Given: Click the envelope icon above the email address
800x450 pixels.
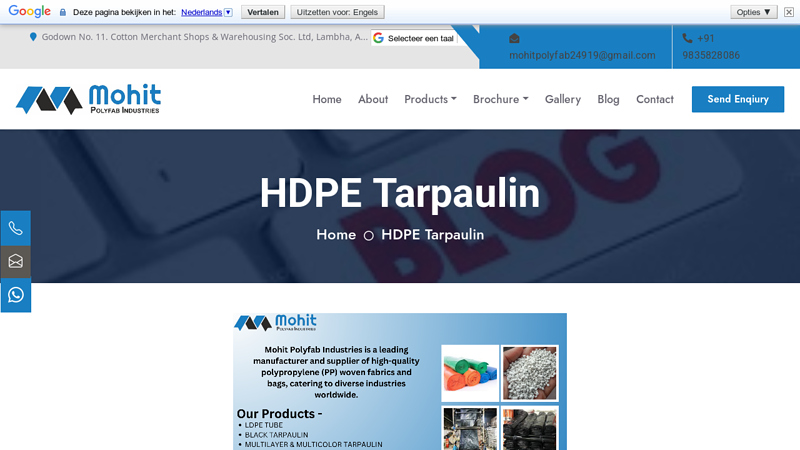Looking at the screenshot, I should (514, 38).
